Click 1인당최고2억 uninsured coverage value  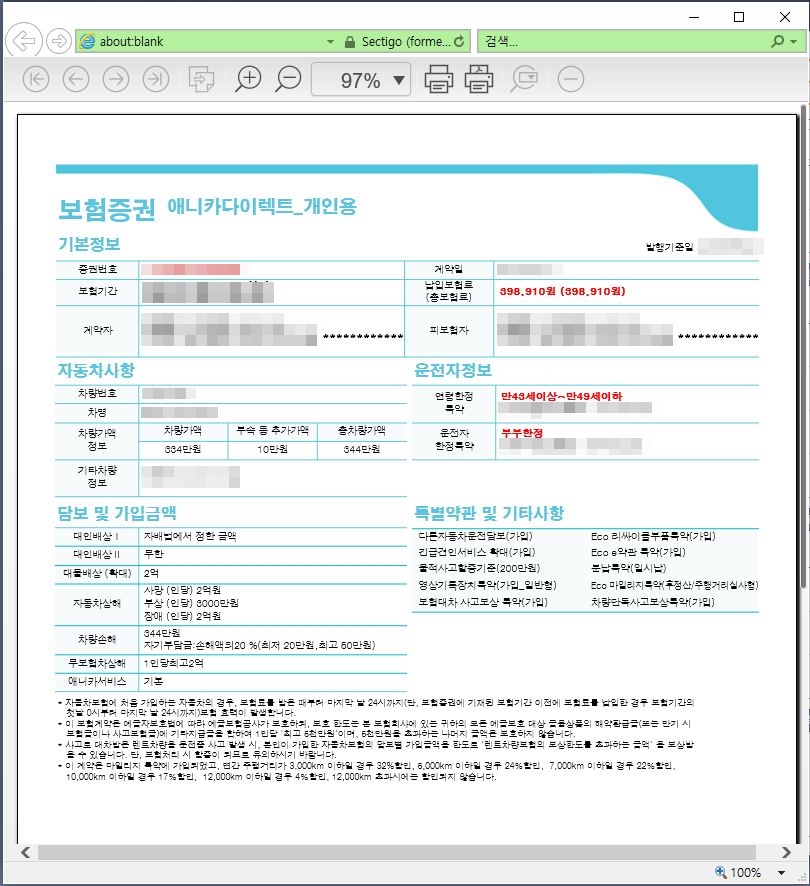click(x=174, y=663)
